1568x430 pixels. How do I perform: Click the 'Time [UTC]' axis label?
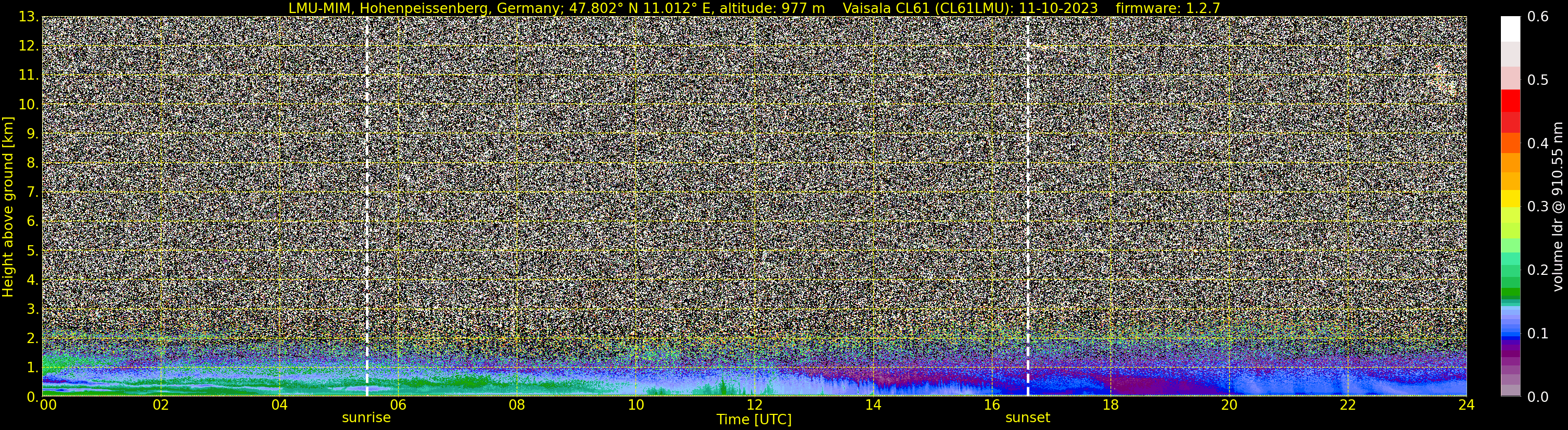click(754, 419)
